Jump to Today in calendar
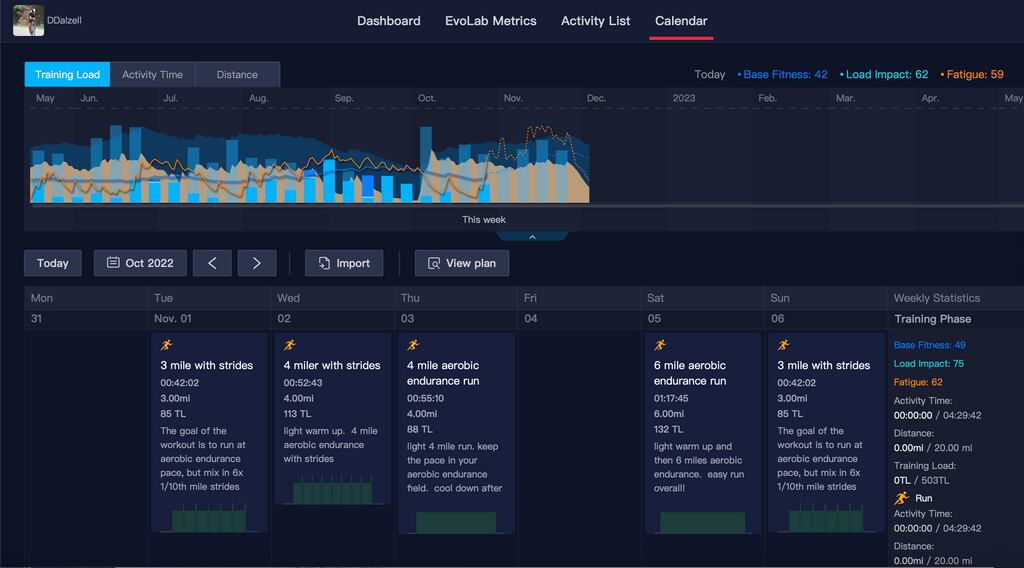The image size is (1024, 568). click(53, 263)
